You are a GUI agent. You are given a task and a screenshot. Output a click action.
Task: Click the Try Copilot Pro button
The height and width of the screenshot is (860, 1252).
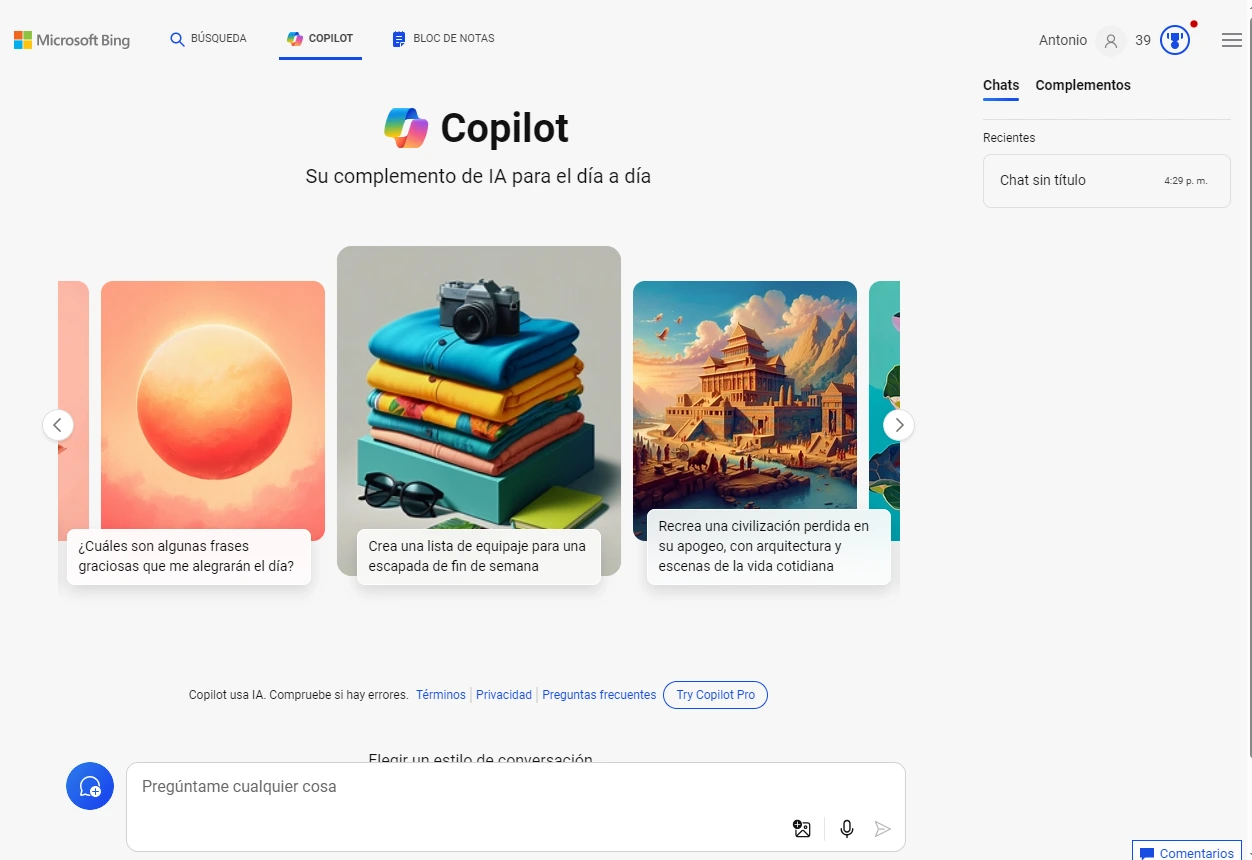[715, 695]
